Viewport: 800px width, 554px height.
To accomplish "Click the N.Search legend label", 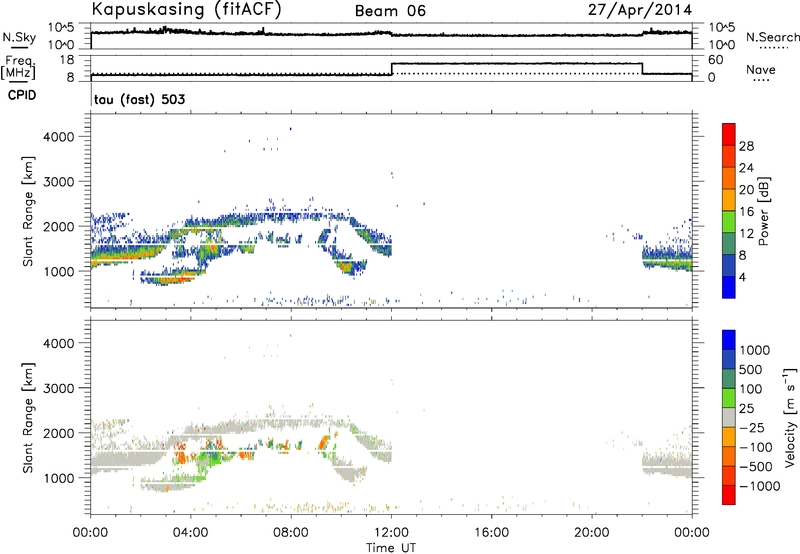I will coord(773,37).
